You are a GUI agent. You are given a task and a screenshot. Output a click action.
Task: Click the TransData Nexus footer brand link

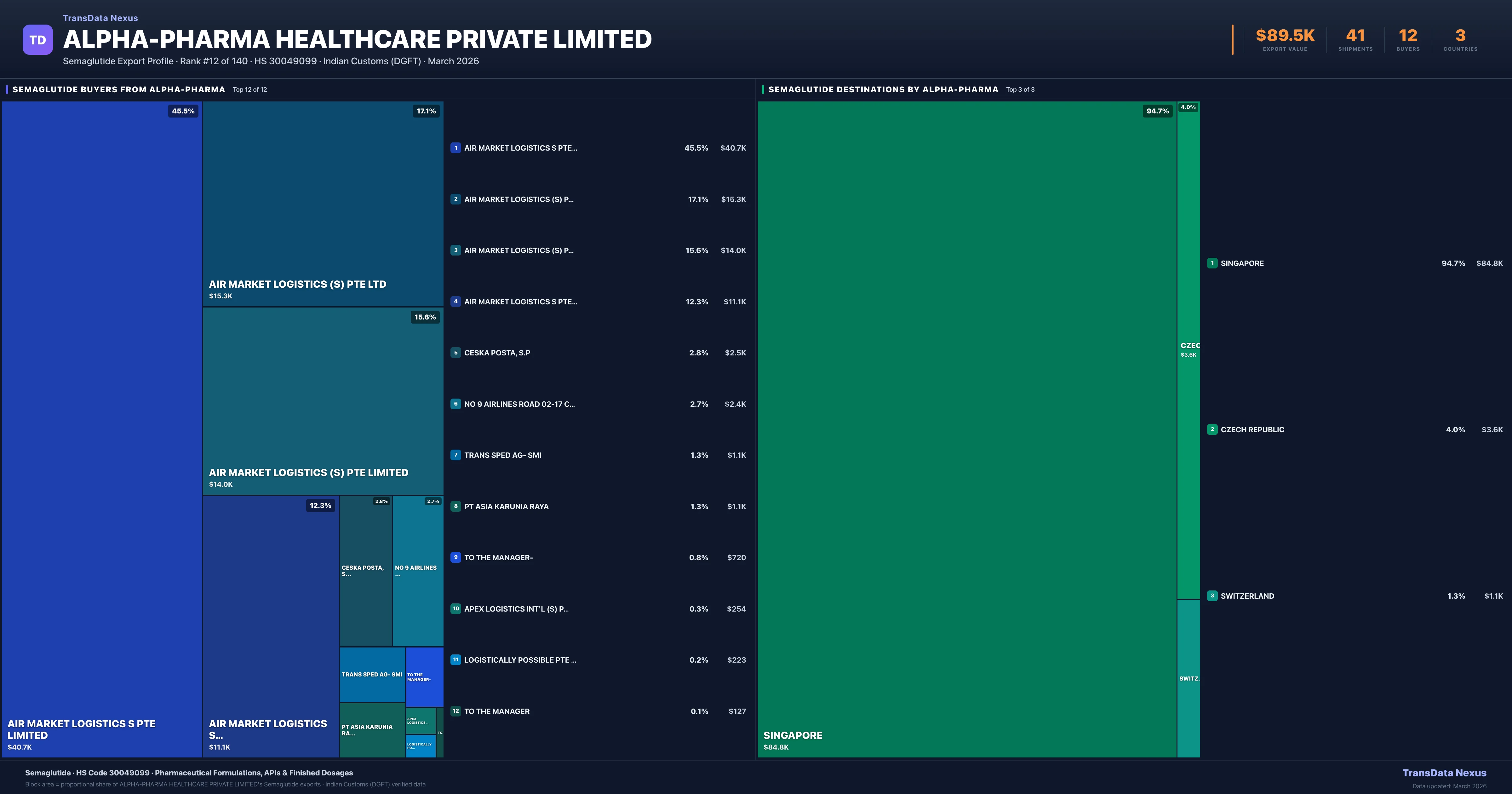[1444, 773]
